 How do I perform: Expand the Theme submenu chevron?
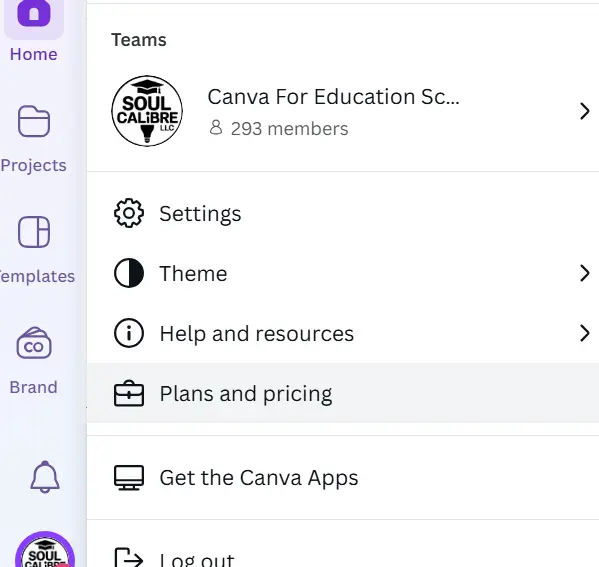click(584, 274)
